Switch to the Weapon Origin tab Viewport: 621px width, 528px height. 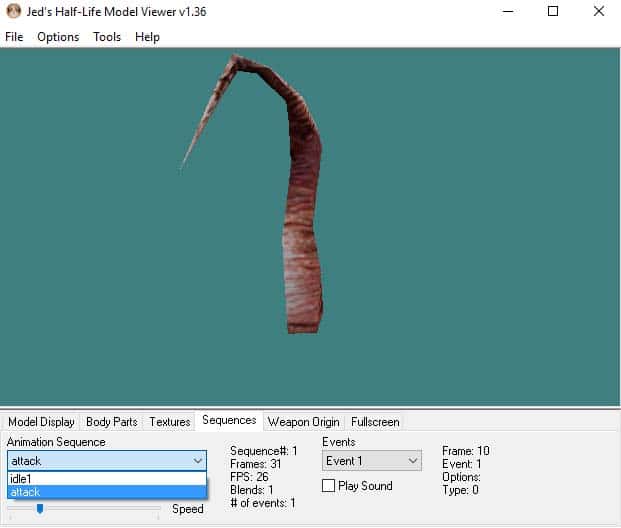pos(303,422)
